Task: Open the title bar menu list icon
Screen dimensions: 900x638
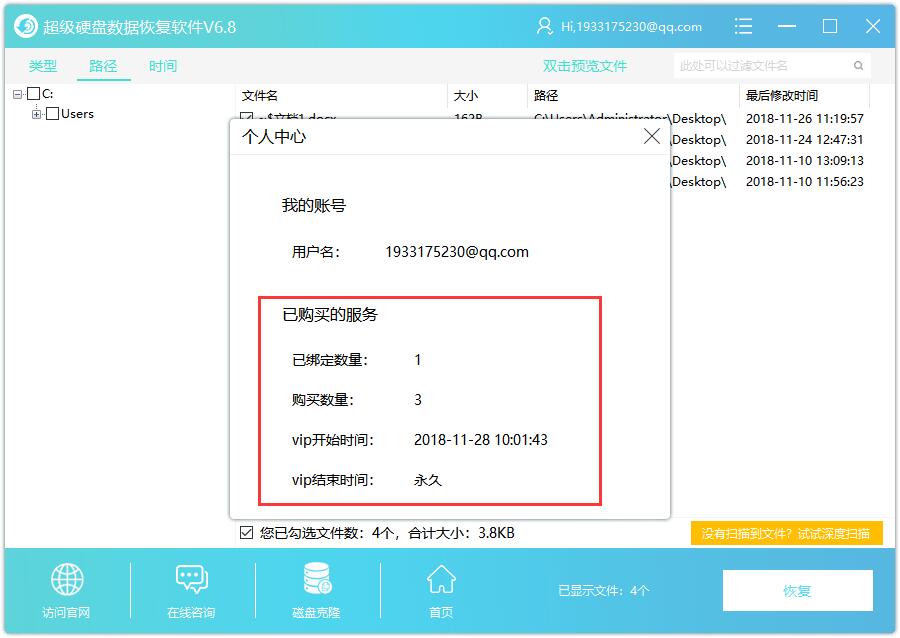Action: pyautogui.click(x=742, y=26)
